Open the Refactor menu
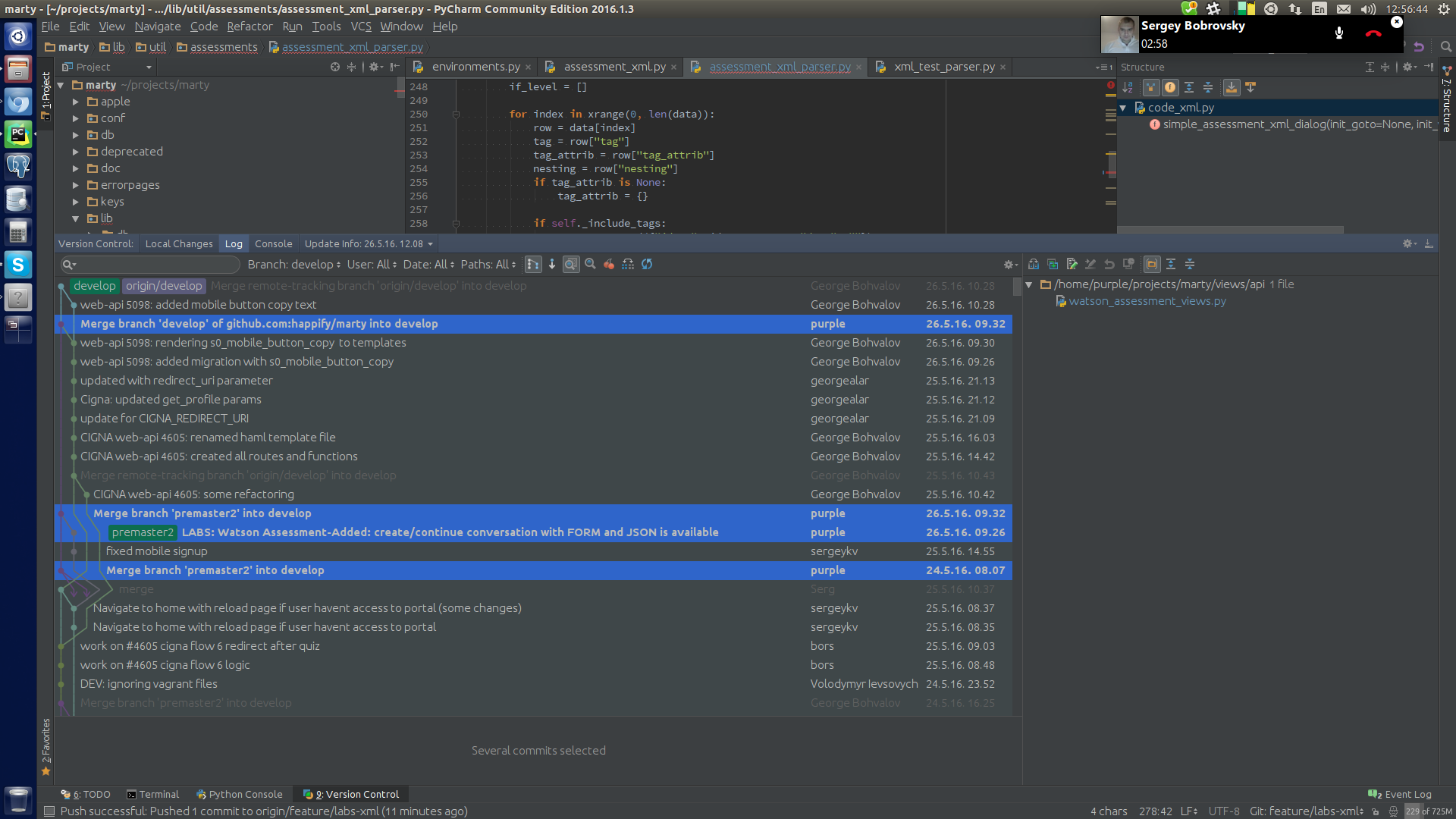Screen dimensions: 1456x819 click(249, 27)
